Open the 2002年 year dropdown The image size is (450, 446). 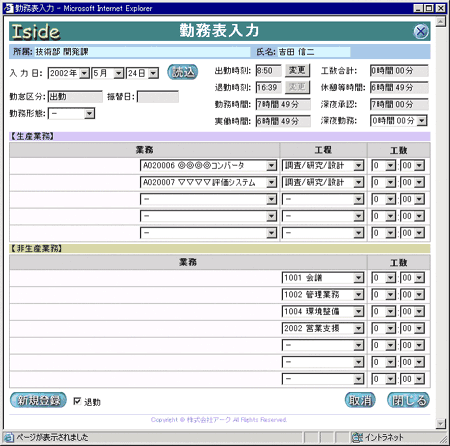[69, 73]
